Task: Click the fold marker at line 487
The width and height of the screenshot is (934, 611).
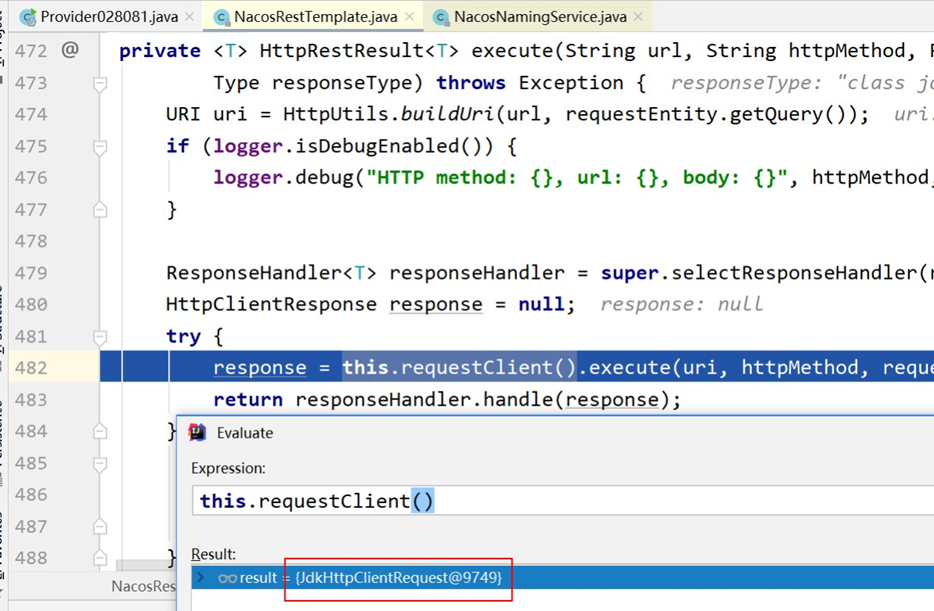Action: click(x=100, y=526)
